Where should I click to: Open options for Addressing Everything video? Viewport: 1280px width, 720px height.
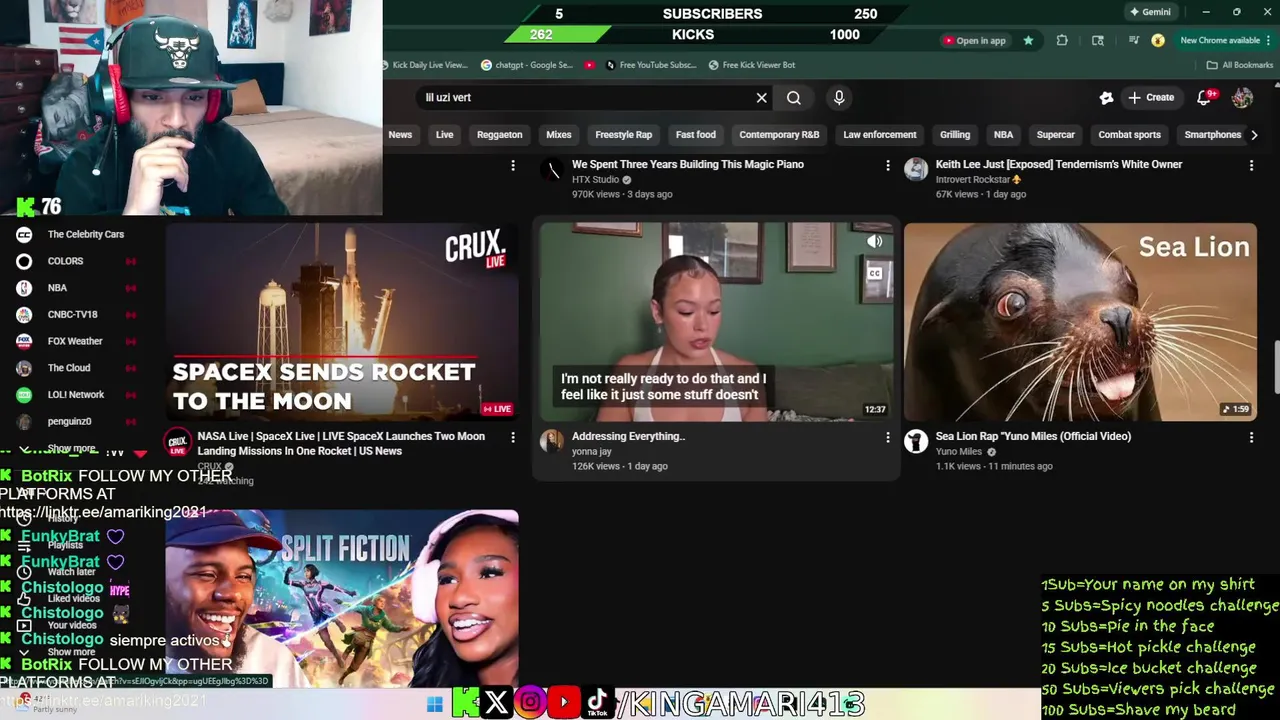pos(887,437)
